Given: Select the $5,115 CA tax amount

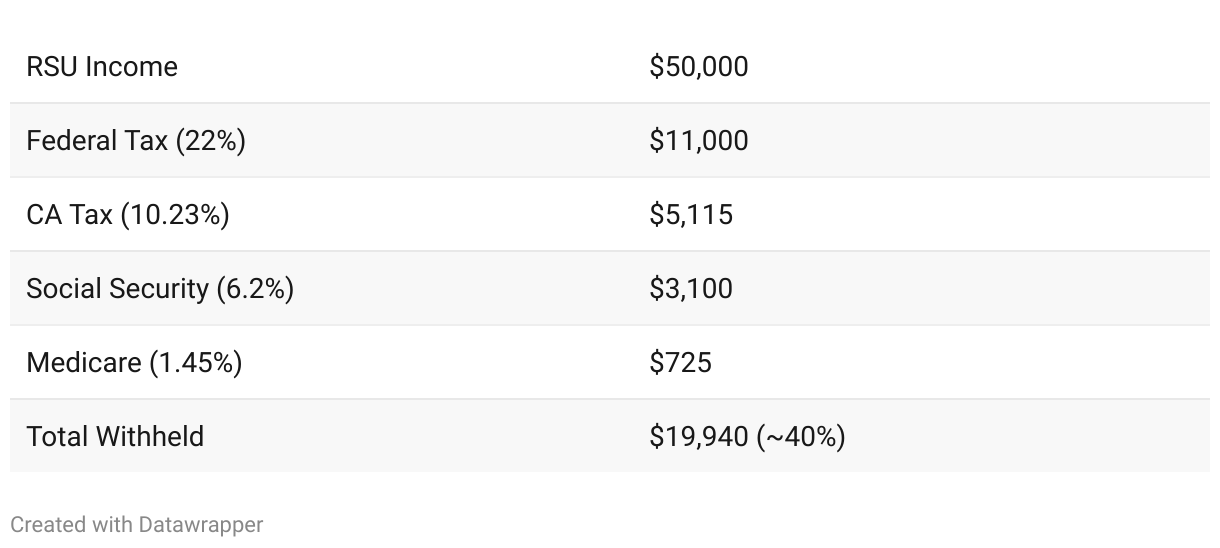Looking at the screenshot, I should click(x=690, y=215).
